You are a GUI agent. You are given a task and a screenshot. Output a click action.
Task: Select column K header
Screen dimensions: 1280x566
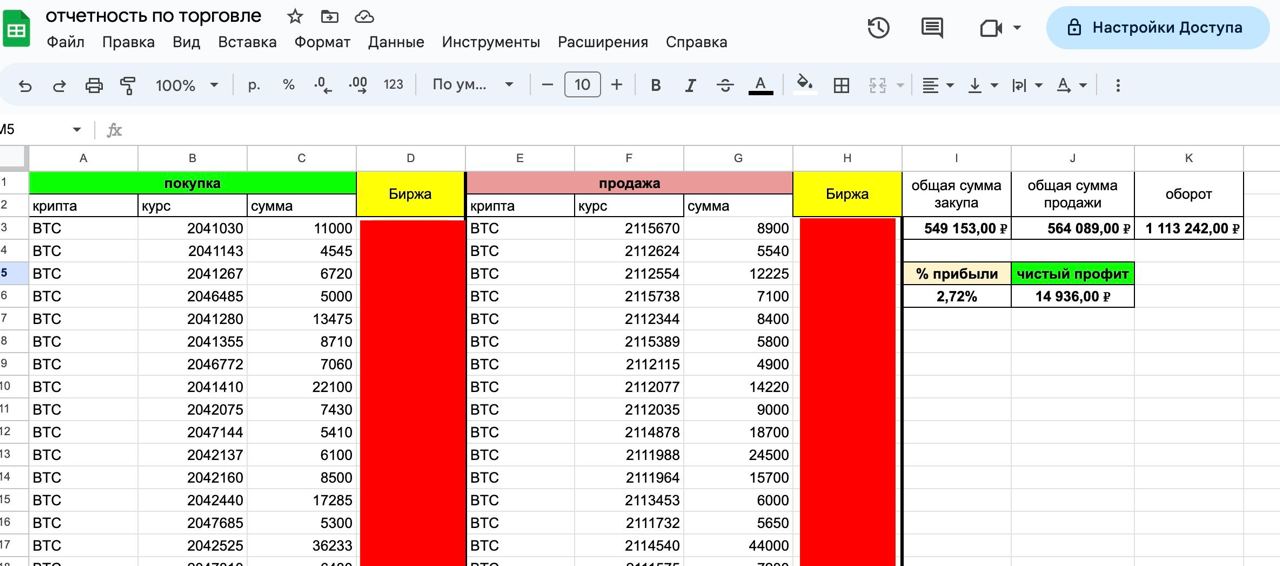pos(1189,158)
